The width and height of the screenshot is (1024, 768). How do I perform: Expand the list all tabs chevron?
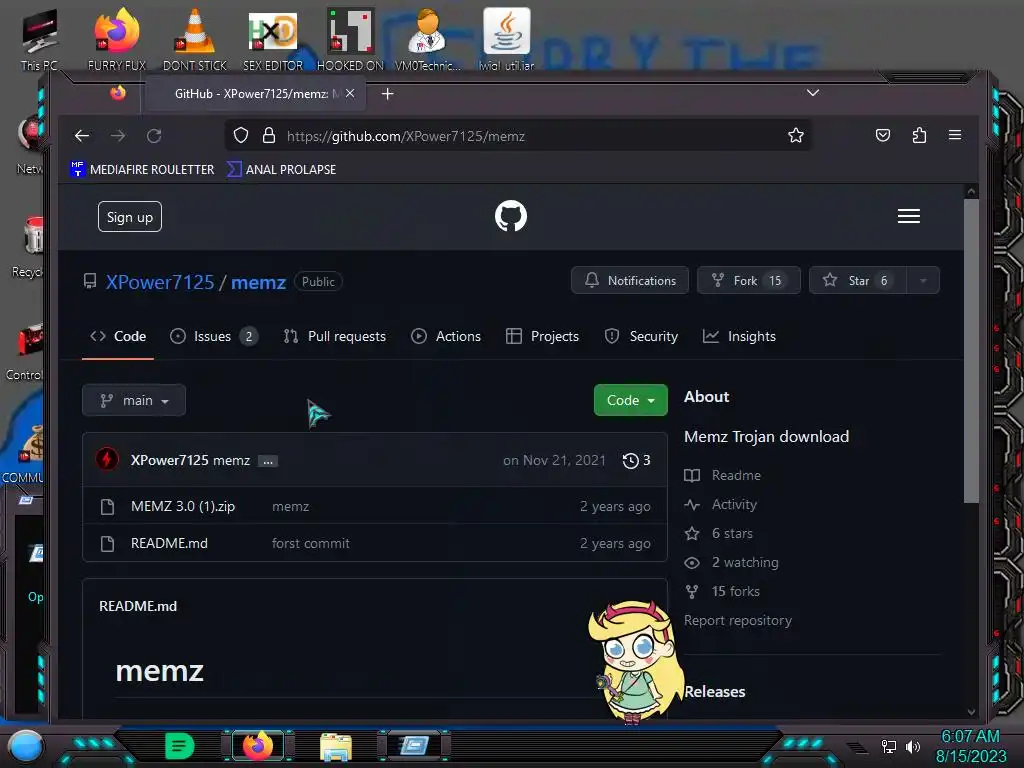812,93
